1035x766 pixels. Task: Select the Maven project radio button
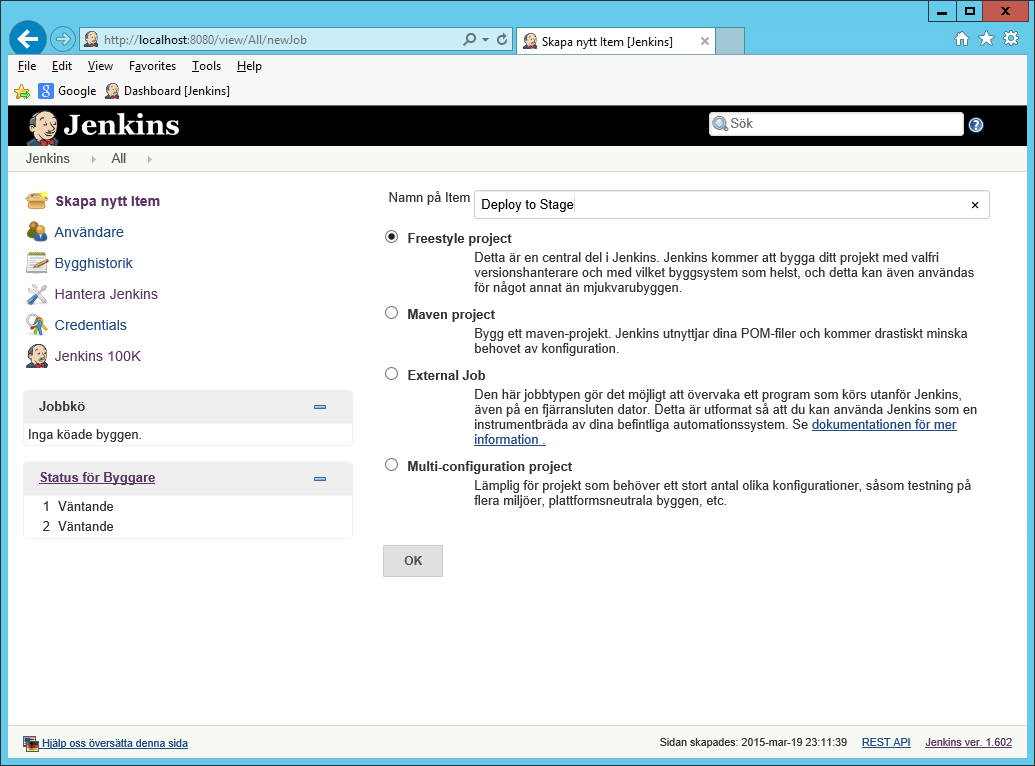391,312
